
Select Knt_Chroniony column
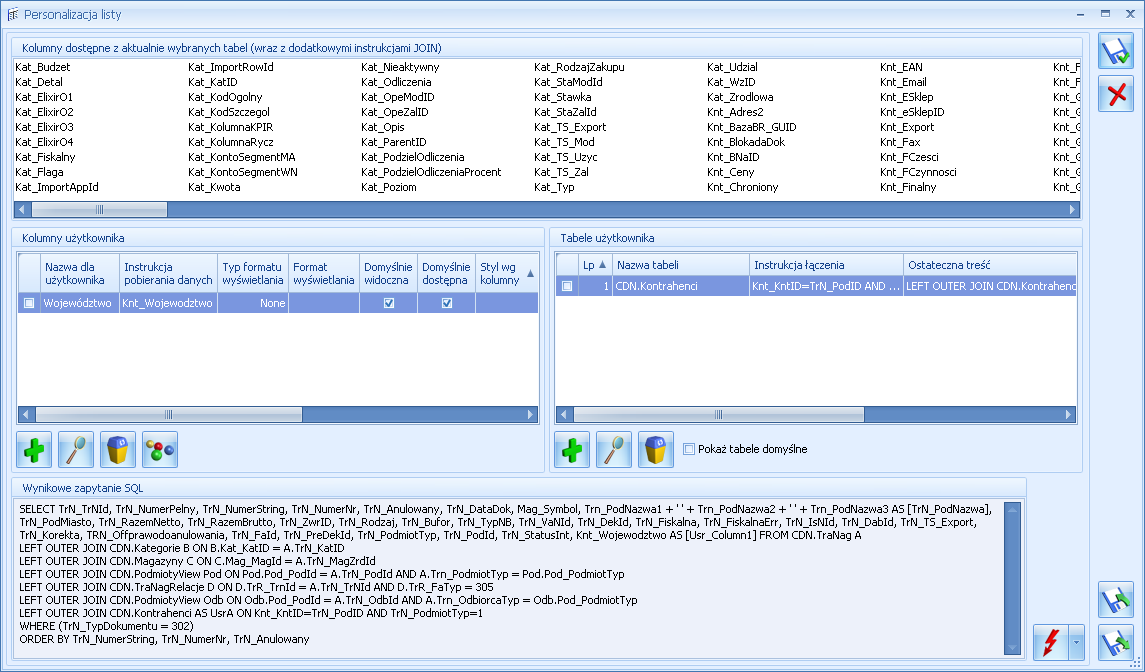click(x=743, y=187)
